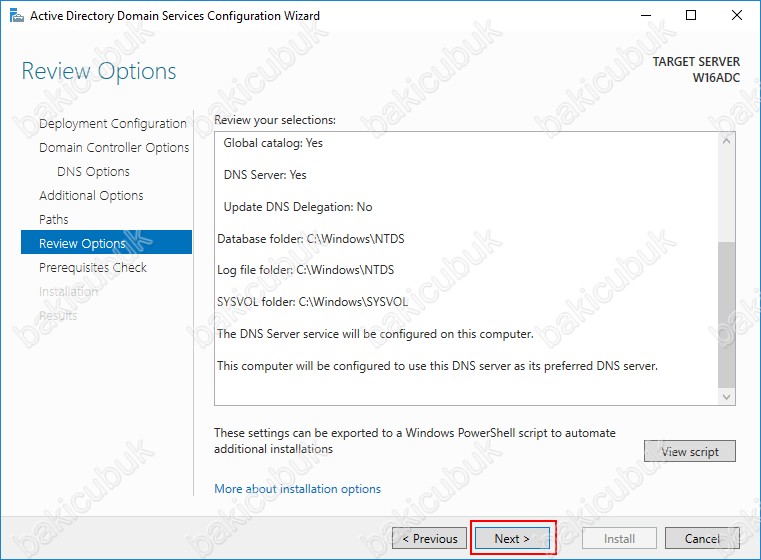Click the Next button
This screenshot has width=761, height=560.
tap(512, 539)
